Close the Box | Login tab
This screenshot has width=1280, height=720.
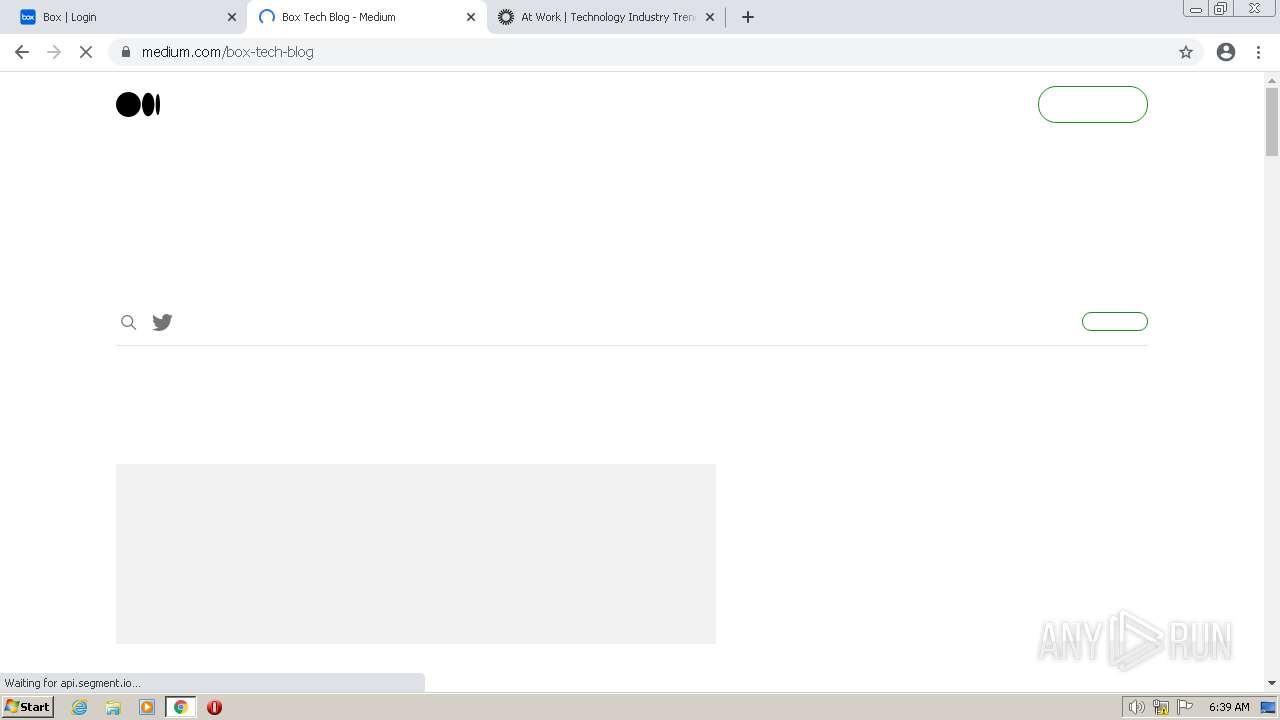pos(232,17)
